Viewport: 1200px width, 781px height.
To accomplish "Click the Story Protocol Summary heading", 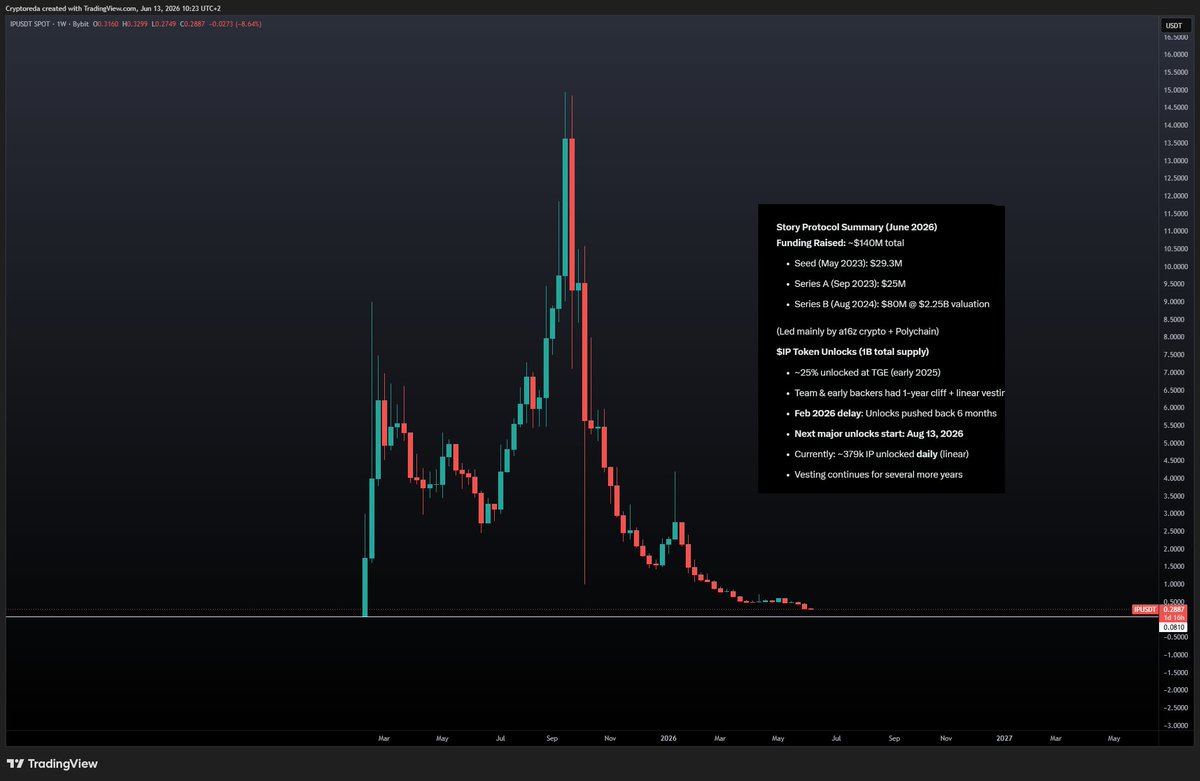I will click(856, 228).
